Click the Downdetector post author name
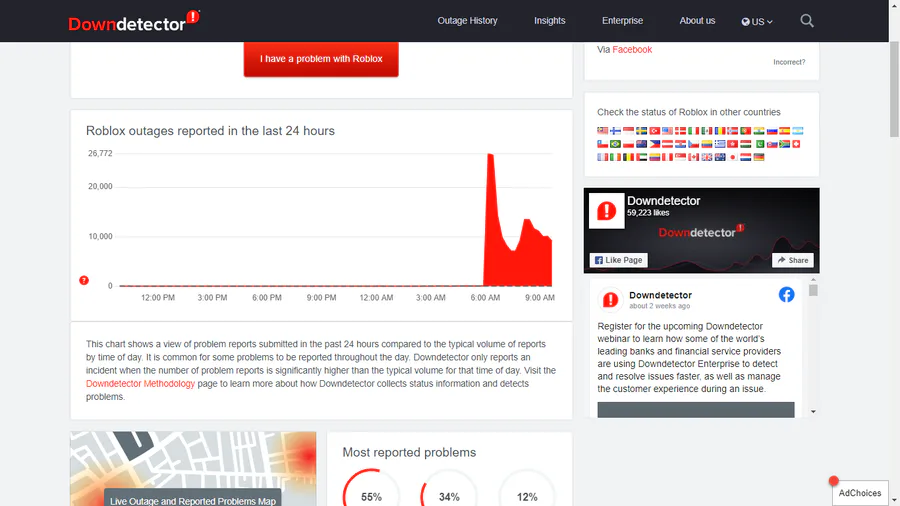This screenshot has width=900, height=506. pos(660,295)
